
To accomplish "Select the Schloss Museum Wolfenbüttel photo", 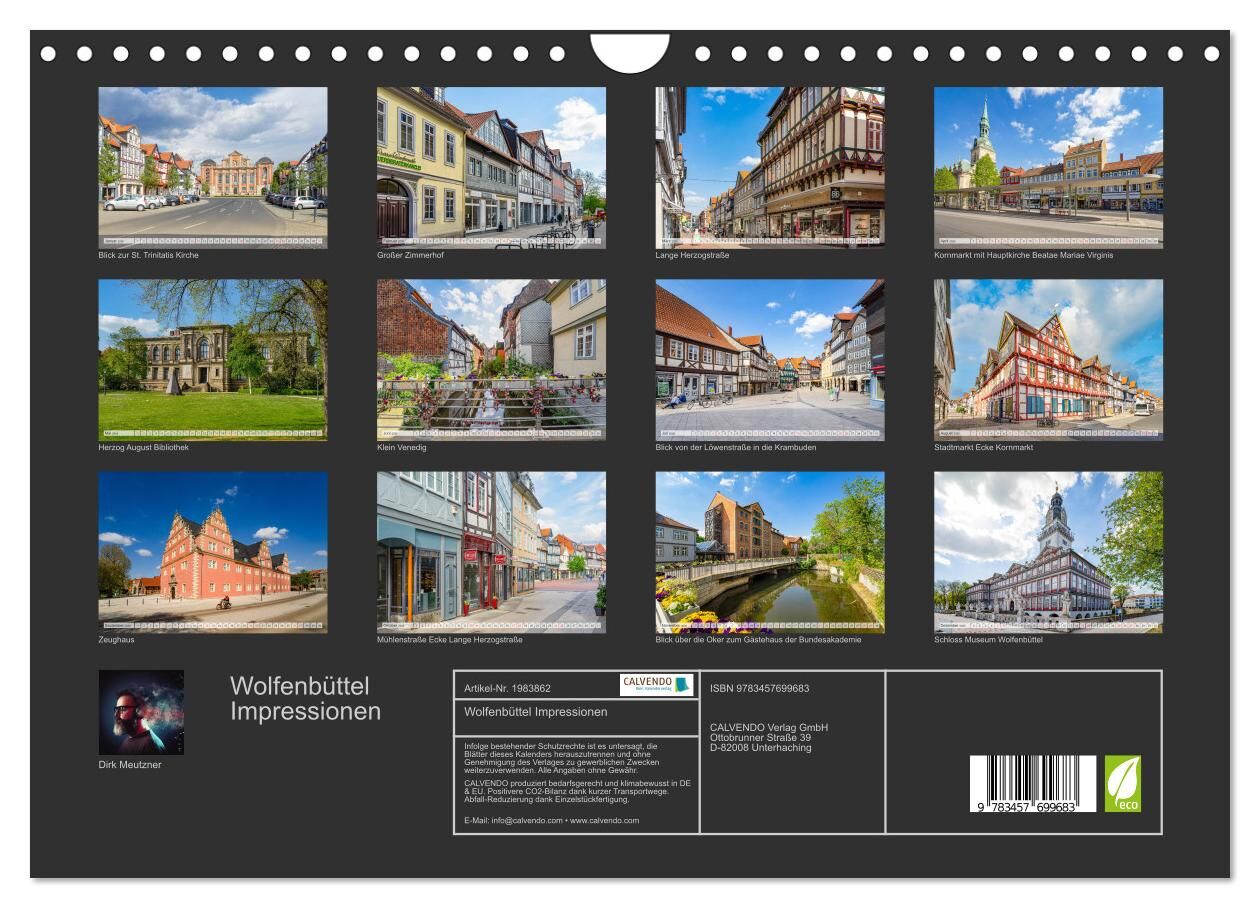I will click(1048, 552).
